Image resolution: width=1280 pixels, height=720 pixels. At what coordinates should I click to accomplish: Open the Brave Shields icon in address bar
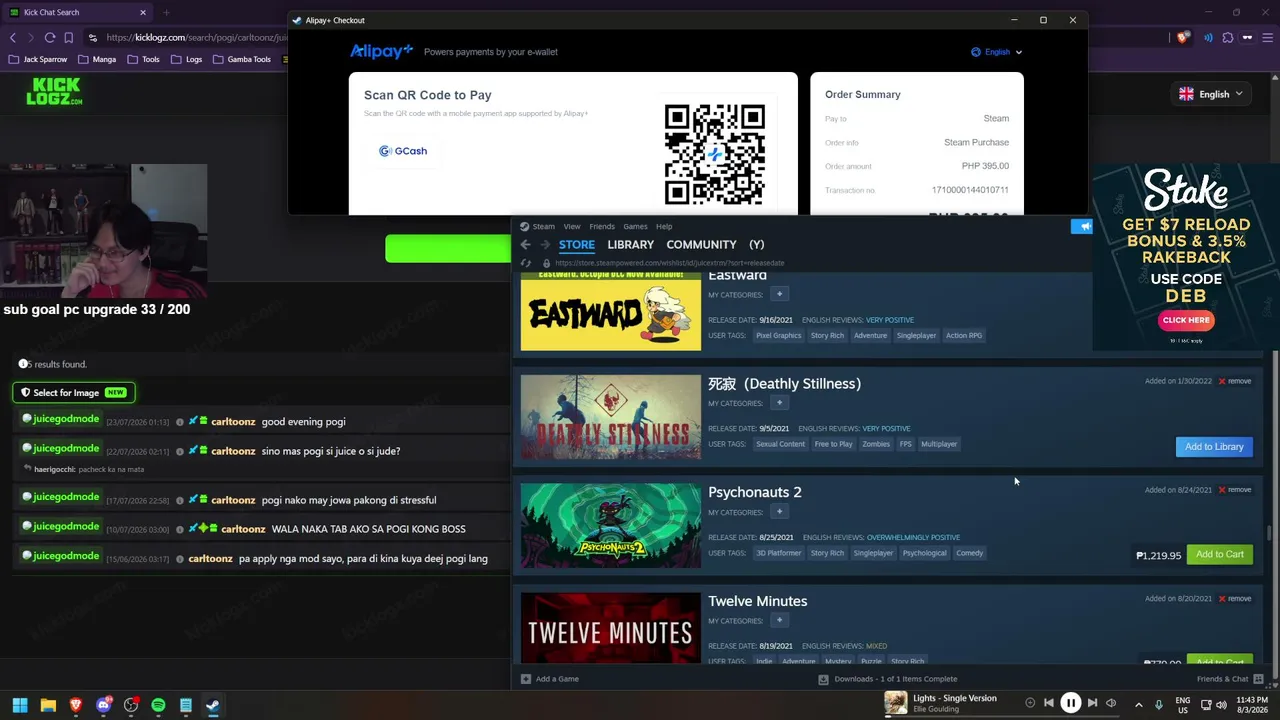click(1184, 38)
